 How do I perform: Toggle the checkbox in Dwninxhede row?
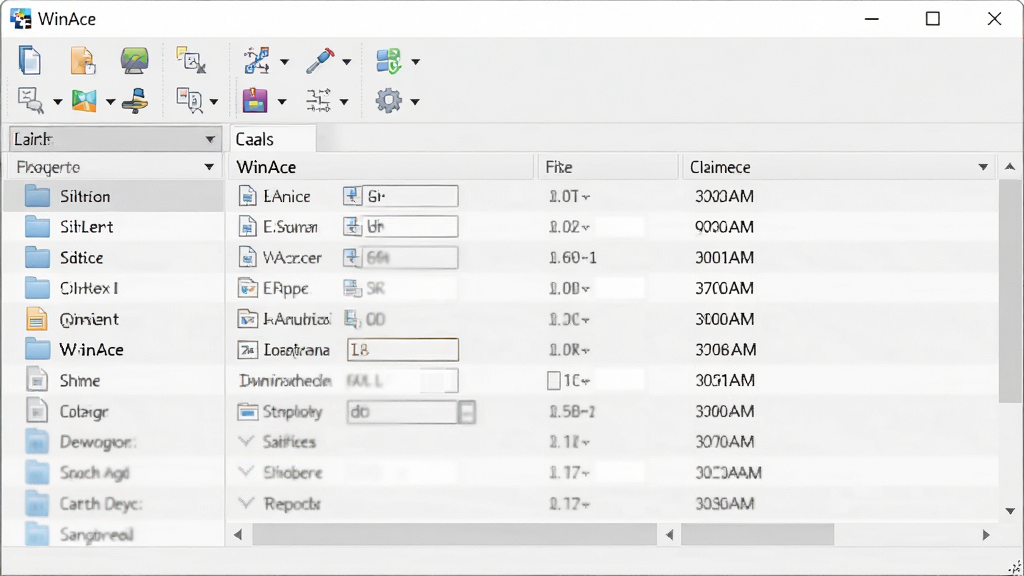point(553,381)
